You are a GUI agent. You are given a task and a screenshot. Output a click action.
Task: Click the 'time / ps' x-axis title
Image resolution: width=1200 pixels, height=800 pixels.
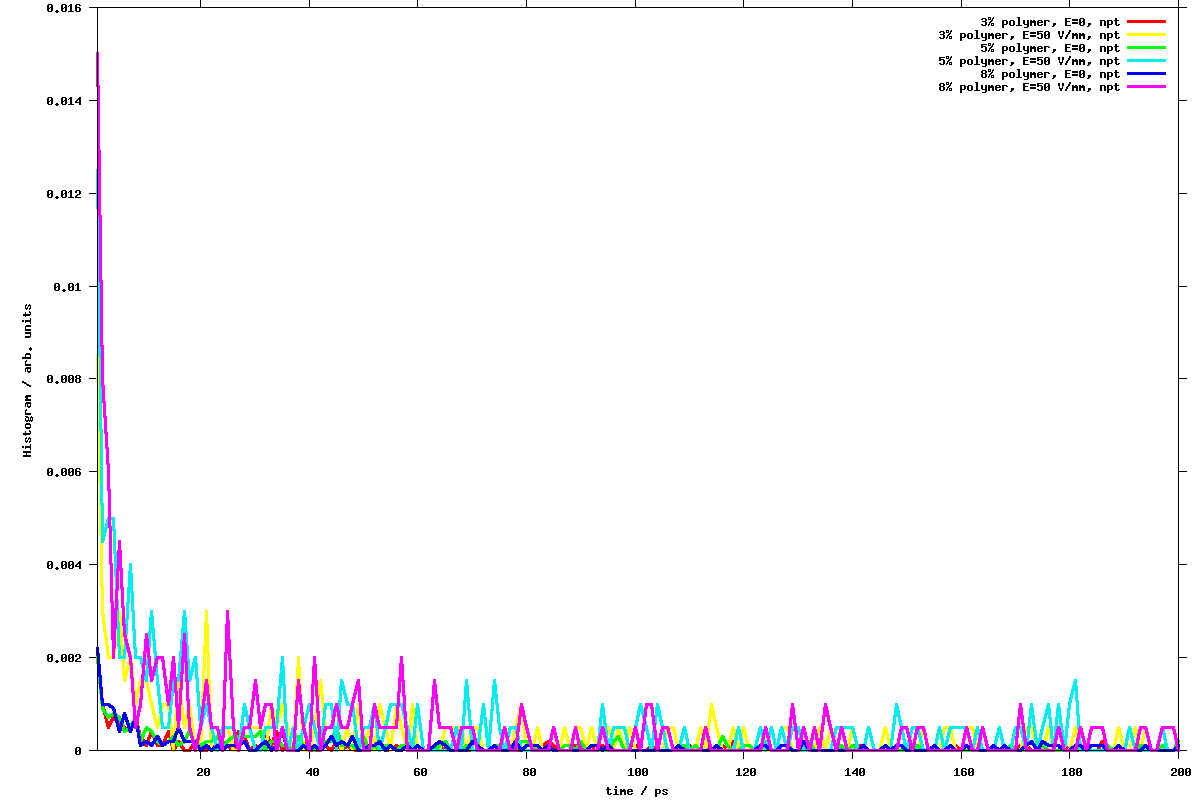637,791
